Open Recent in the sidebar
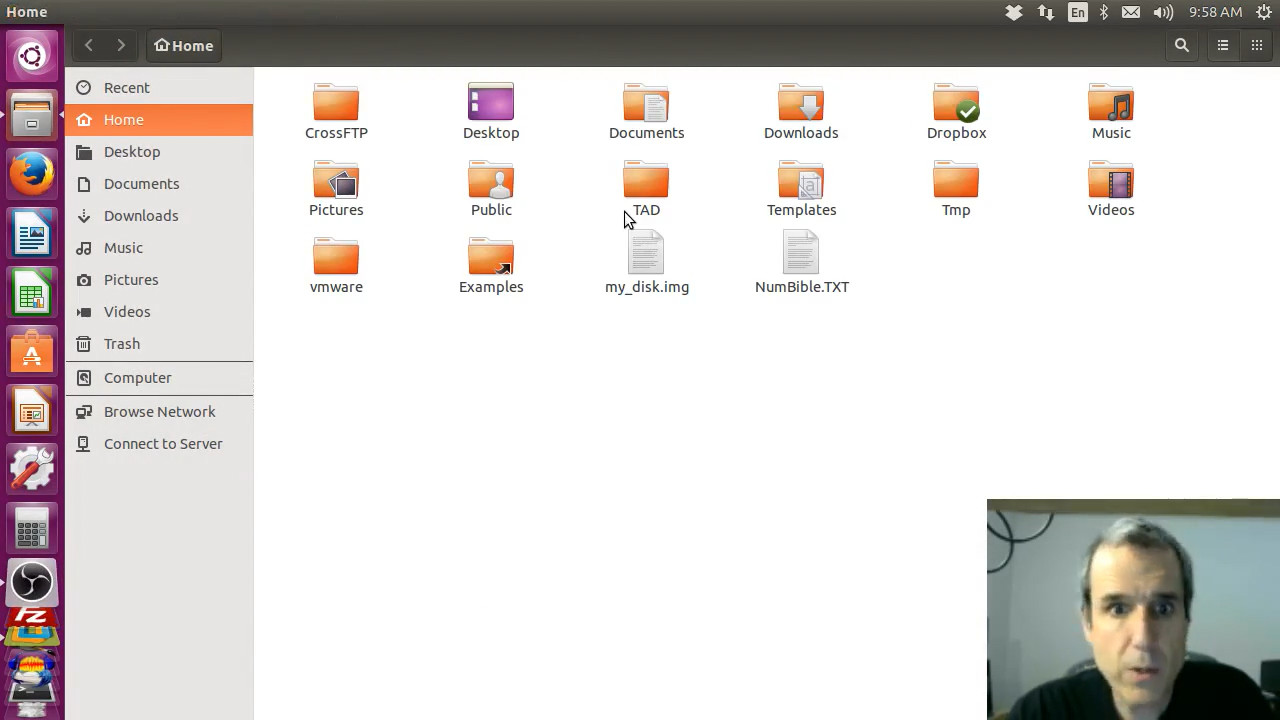Viewport: 1280px width, 720px height. pos(159,87)
